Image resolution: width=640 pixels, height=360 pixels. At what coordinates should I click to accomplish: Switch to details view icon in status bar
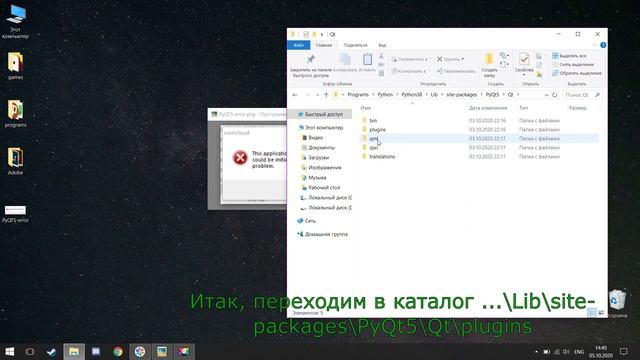[592, 313]
